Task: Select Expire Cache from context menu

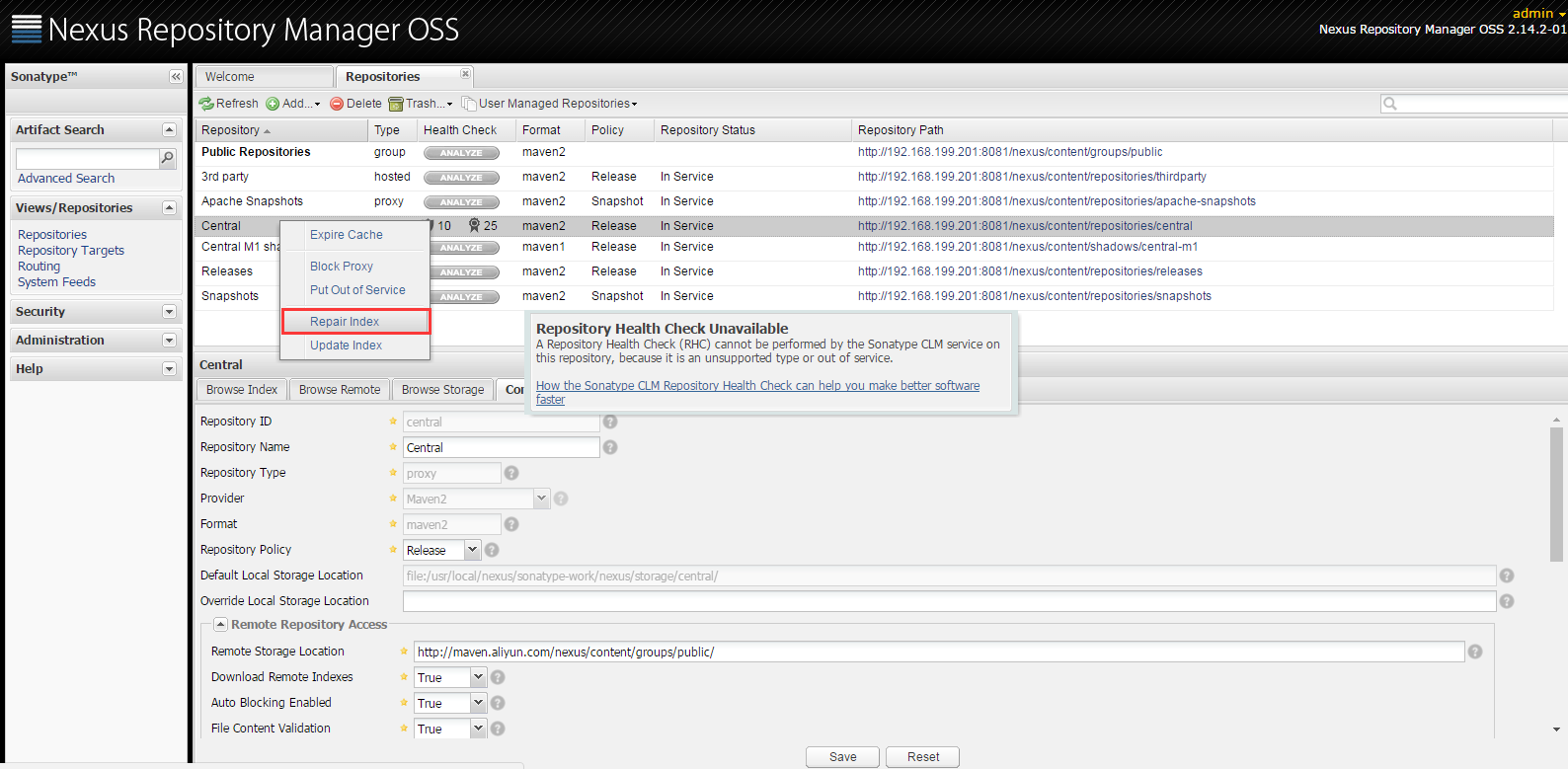Action: pyautogui.click(x=354, y=235)
